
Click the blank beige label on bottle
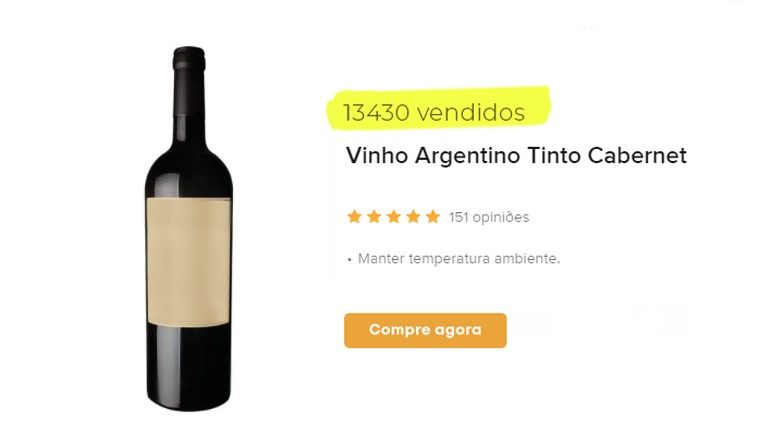[189, 262]
